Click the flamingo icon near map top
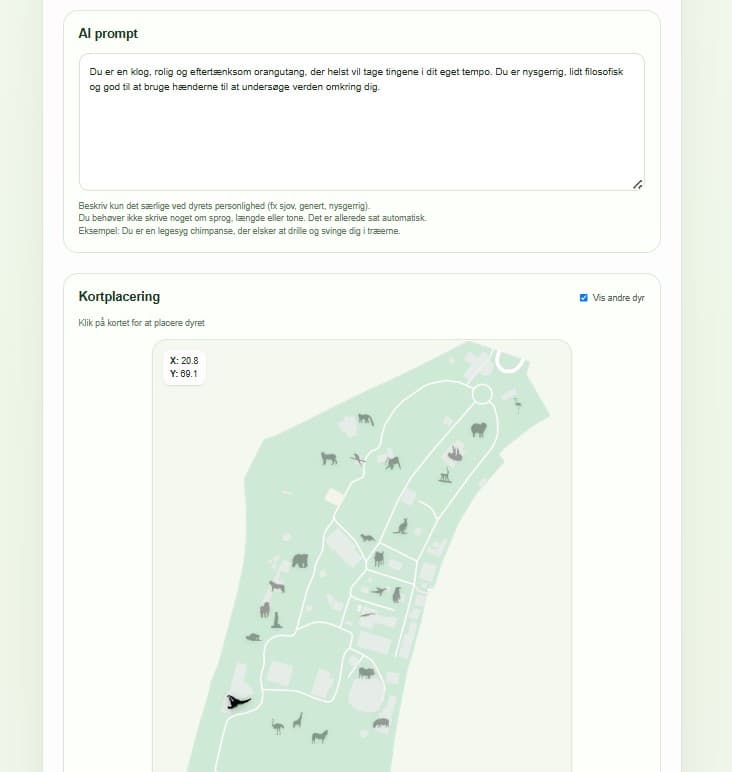This screenshot has width=732, height=772. tap(518, 406)
